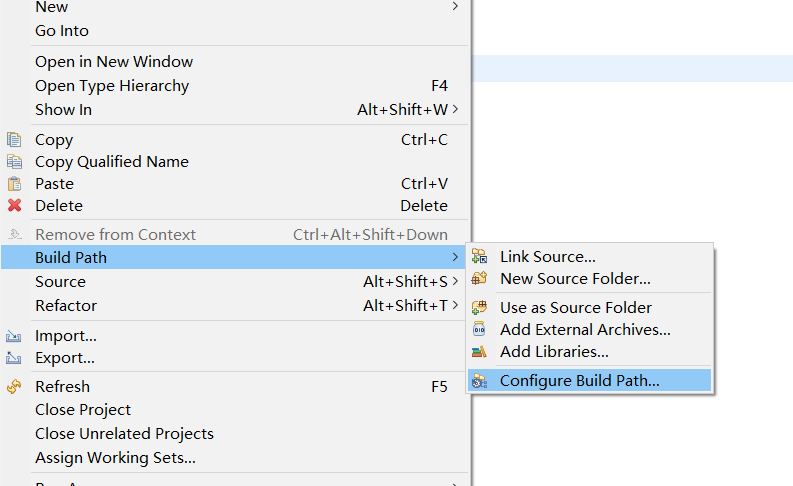
Task: Select Open Type Hierarchy
Action: [112, 86]
